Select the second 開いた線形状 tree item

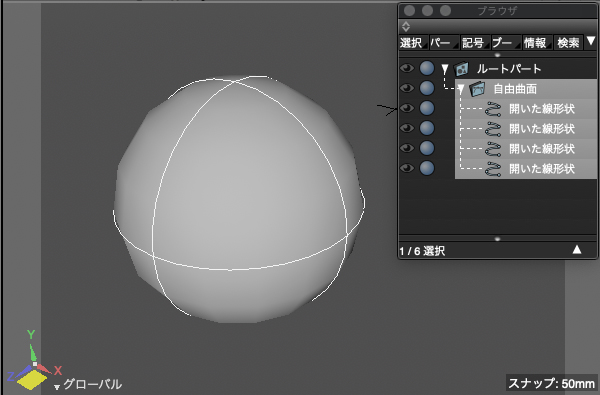tap(526, 129)
